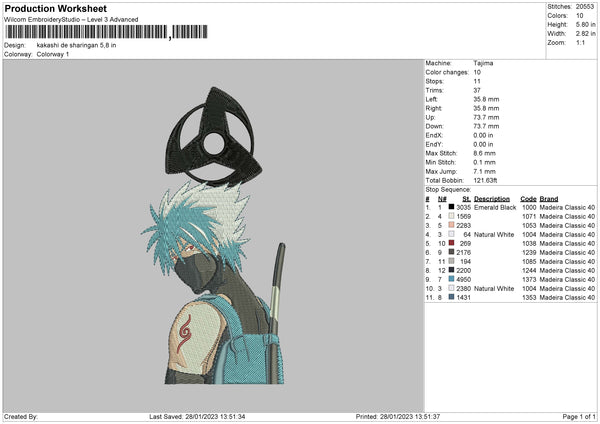Image resolution: width=600 pixels, height=424 pixels.
Task: Click the cream swatch beside stitch count 1569
Action: coord(451,216)
